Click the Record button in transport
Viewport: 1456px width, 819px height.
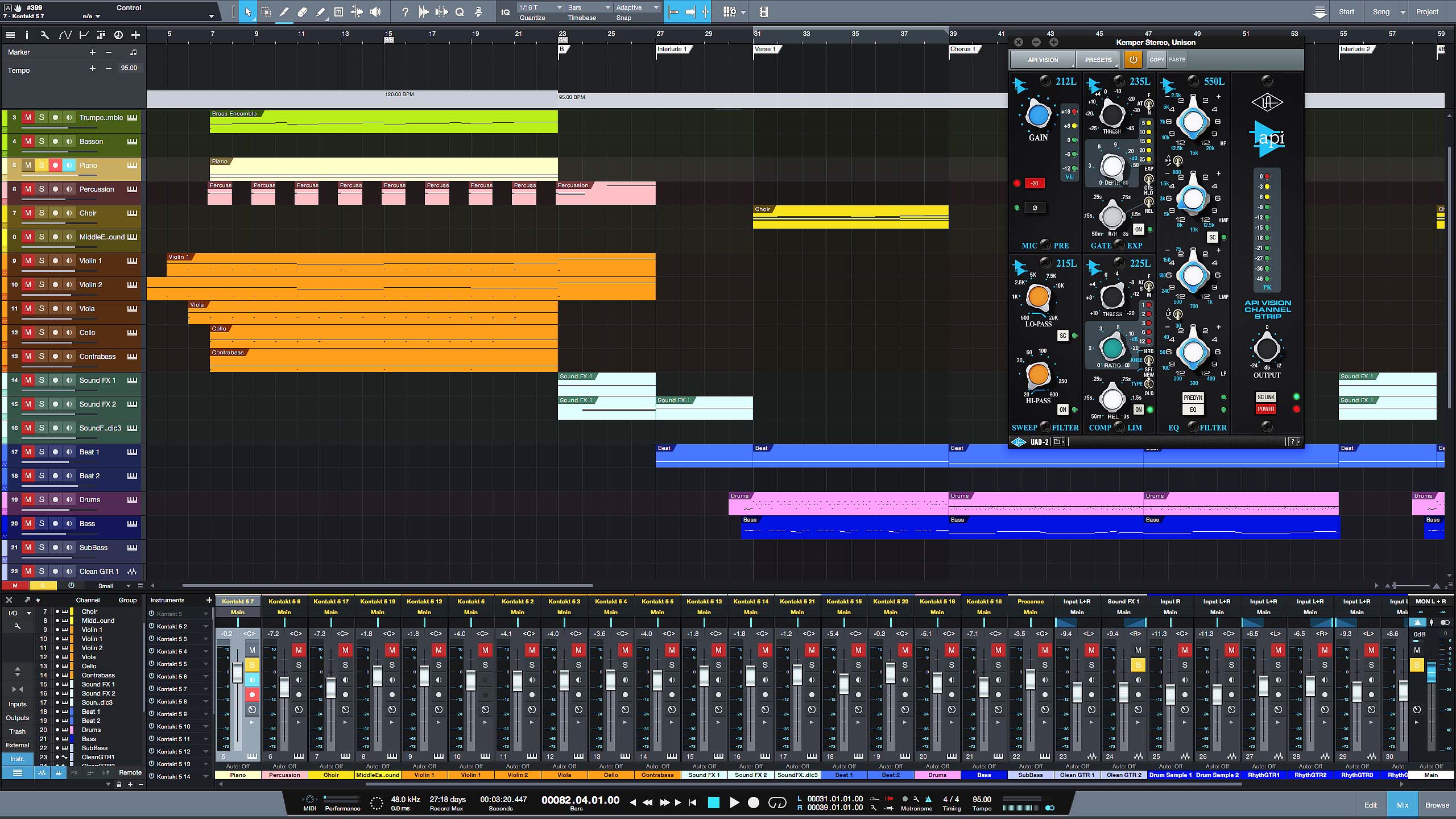click(x=754, y=803)
